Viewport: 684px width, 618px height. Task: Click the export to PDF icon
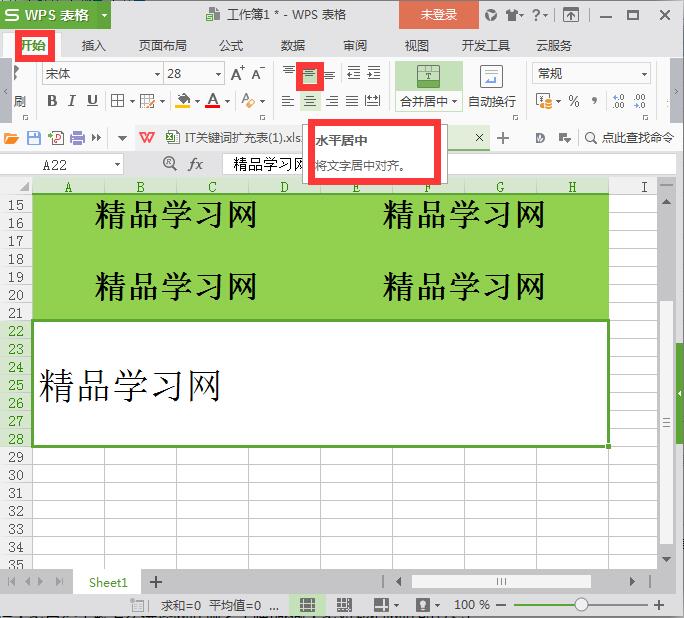(56, 138)
